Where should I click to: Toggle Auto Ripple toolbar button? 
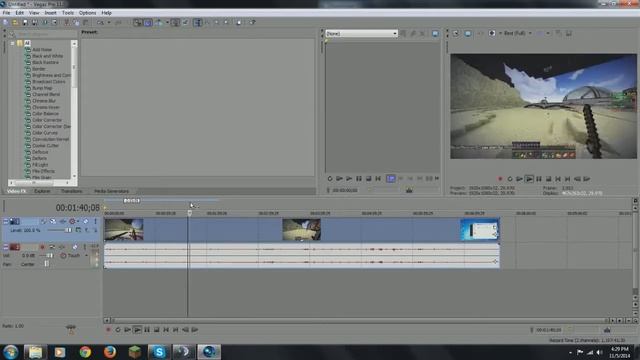tap(158, 22)
